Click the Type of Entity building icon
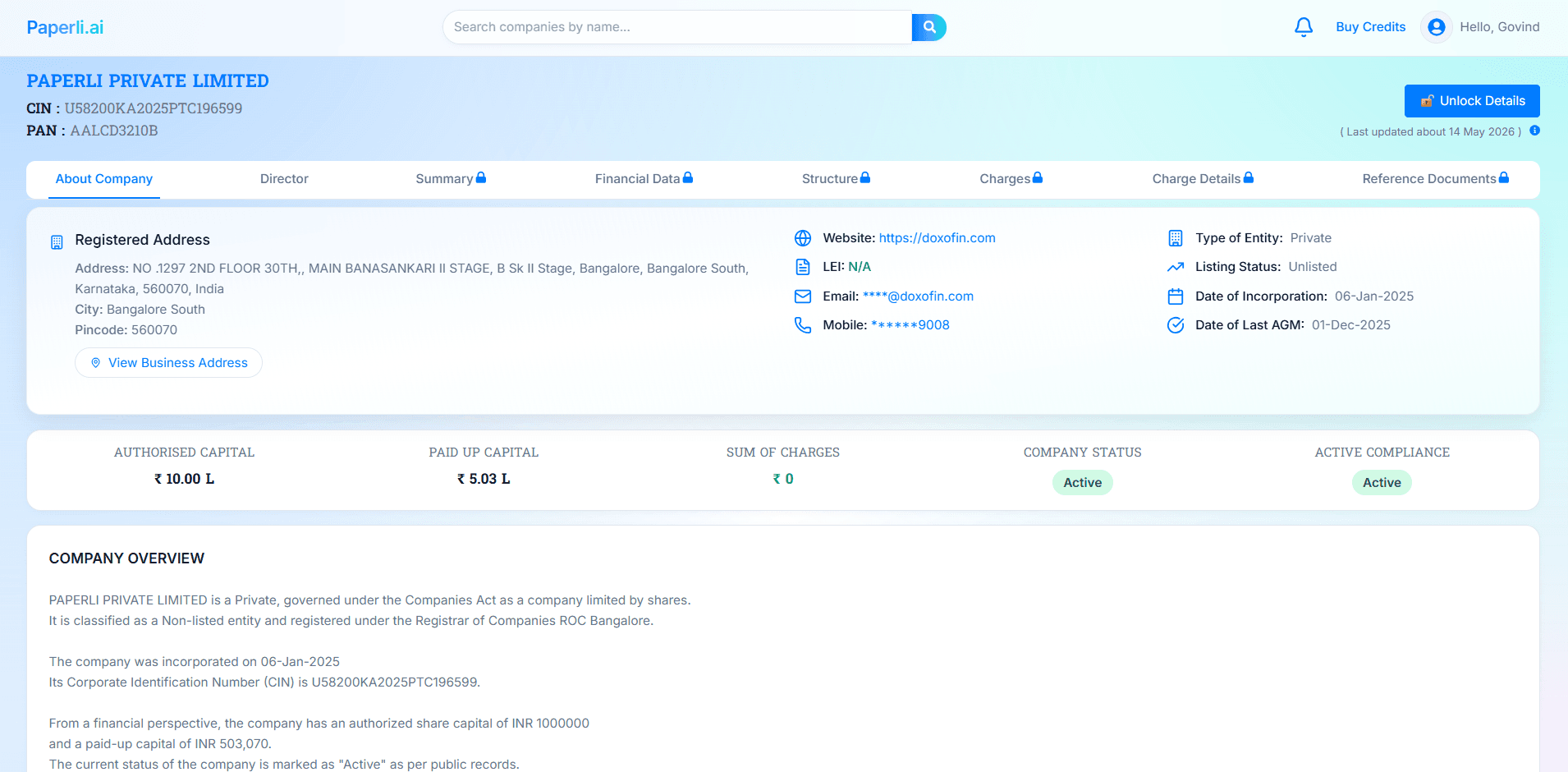Screen dimensions: 1568x772 click(1176, 238)
